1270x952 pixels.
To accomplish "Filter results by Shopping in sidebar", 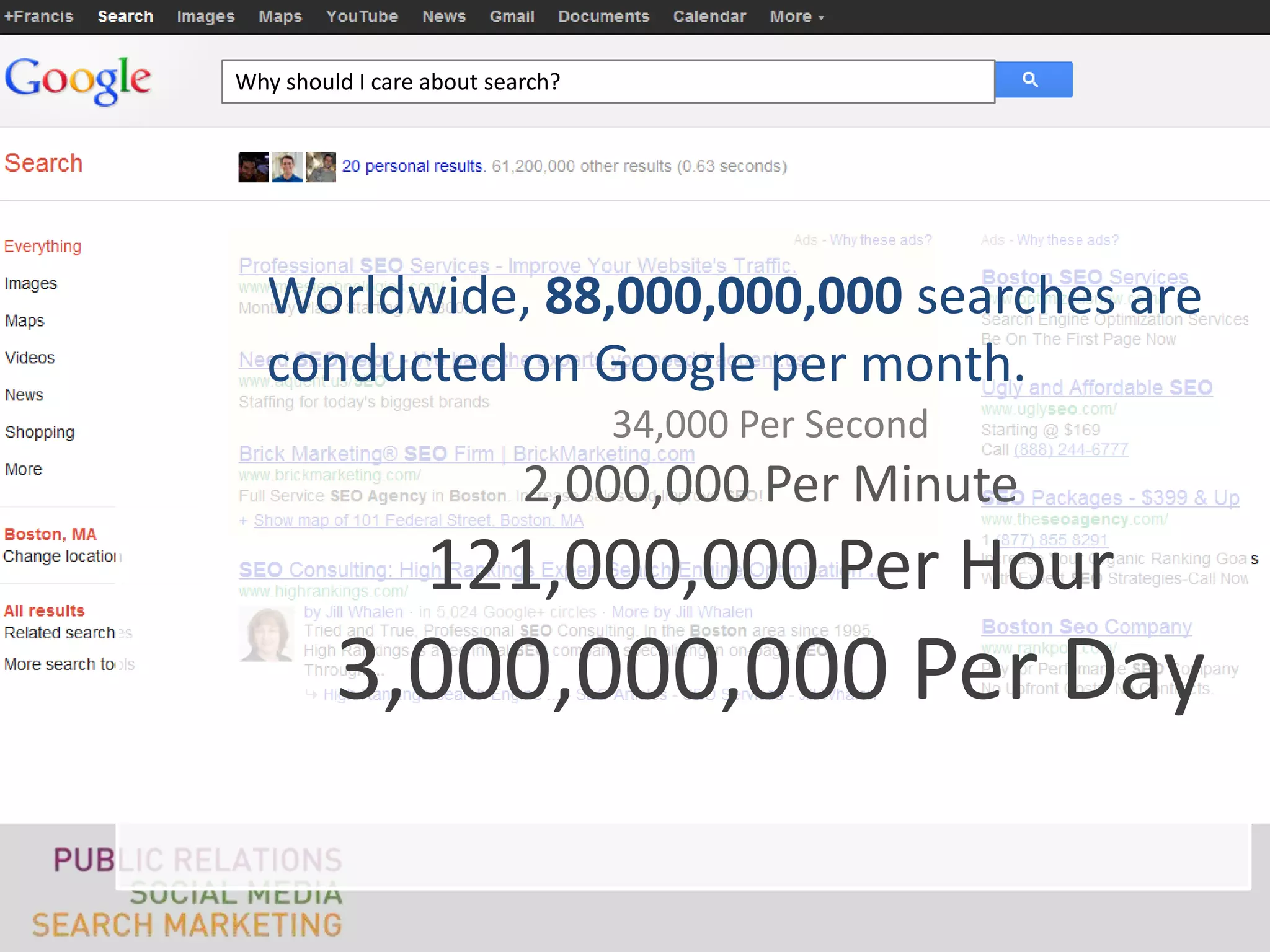I will pyautogui.click(x=40, y=433).
